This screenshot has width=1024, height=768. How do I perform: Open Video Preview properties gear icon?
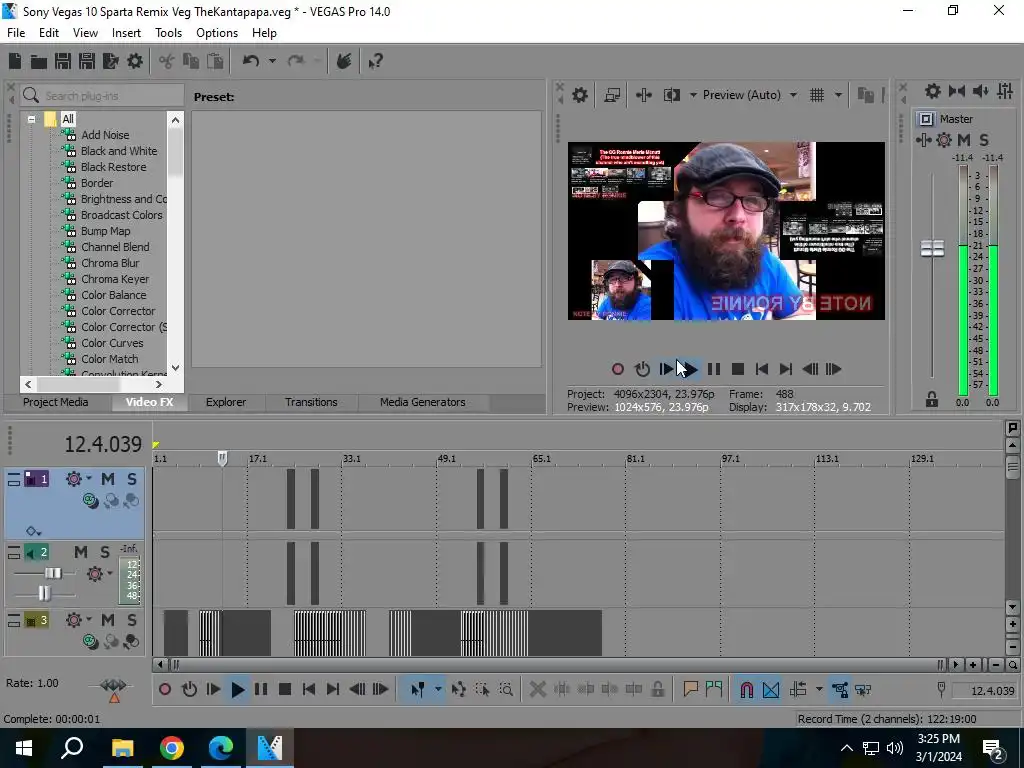580,95
